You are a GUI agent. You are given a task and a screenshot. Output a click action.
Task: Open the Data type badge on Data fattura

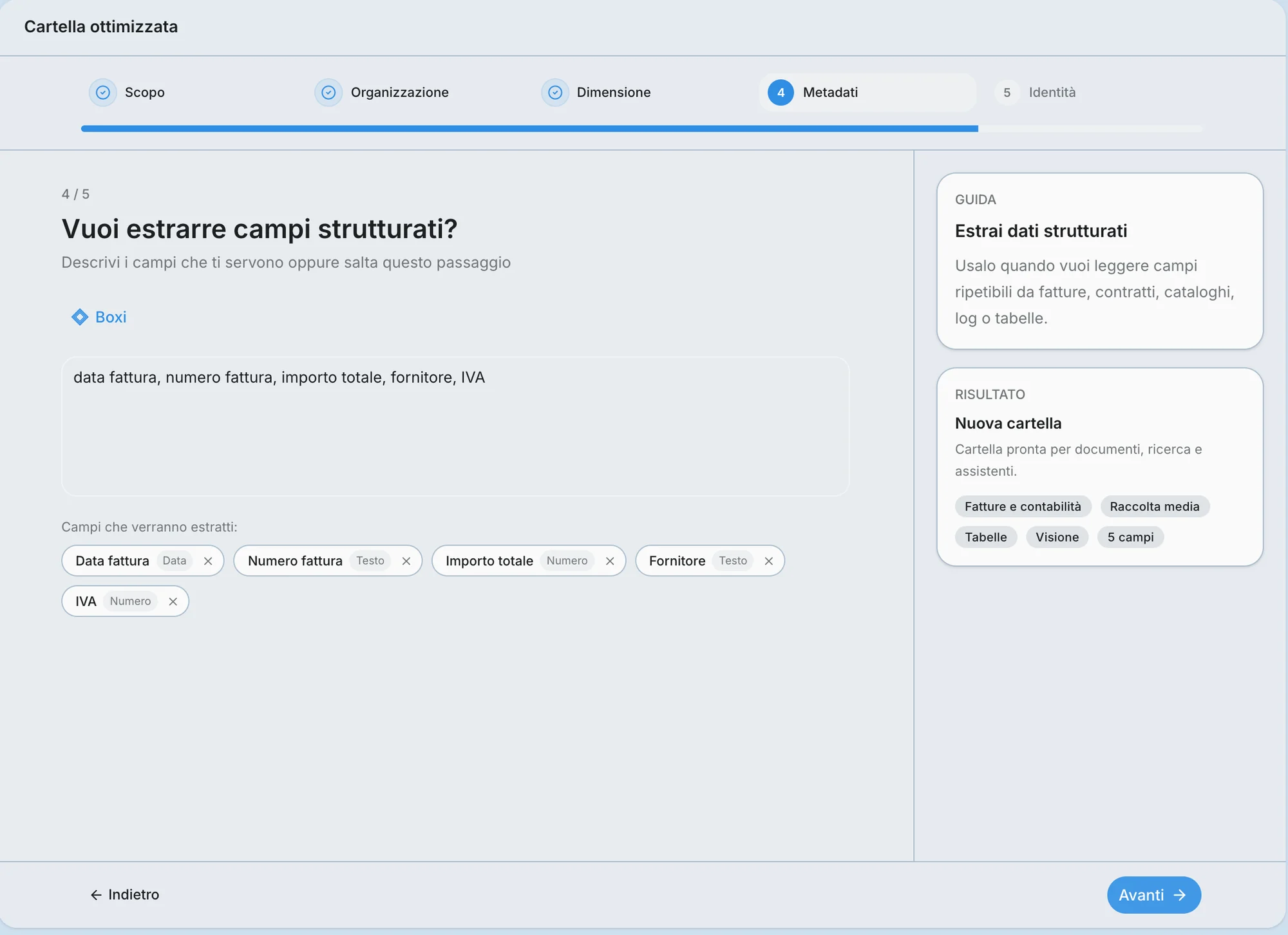pos(175,561)
